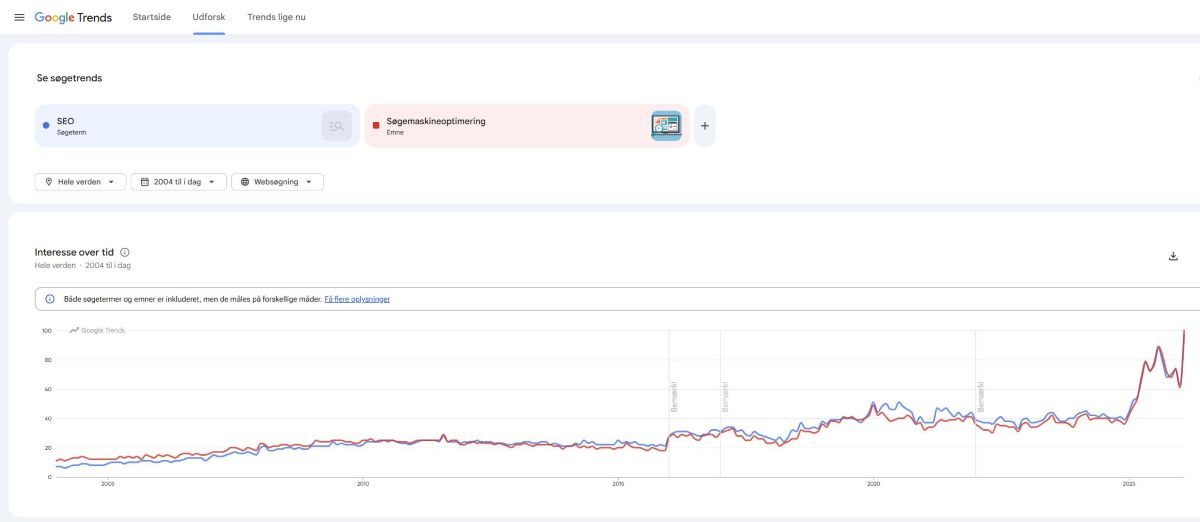
Task: Click the 100 y-axis label
Action: pyautogui.click(x=46, y=330)
